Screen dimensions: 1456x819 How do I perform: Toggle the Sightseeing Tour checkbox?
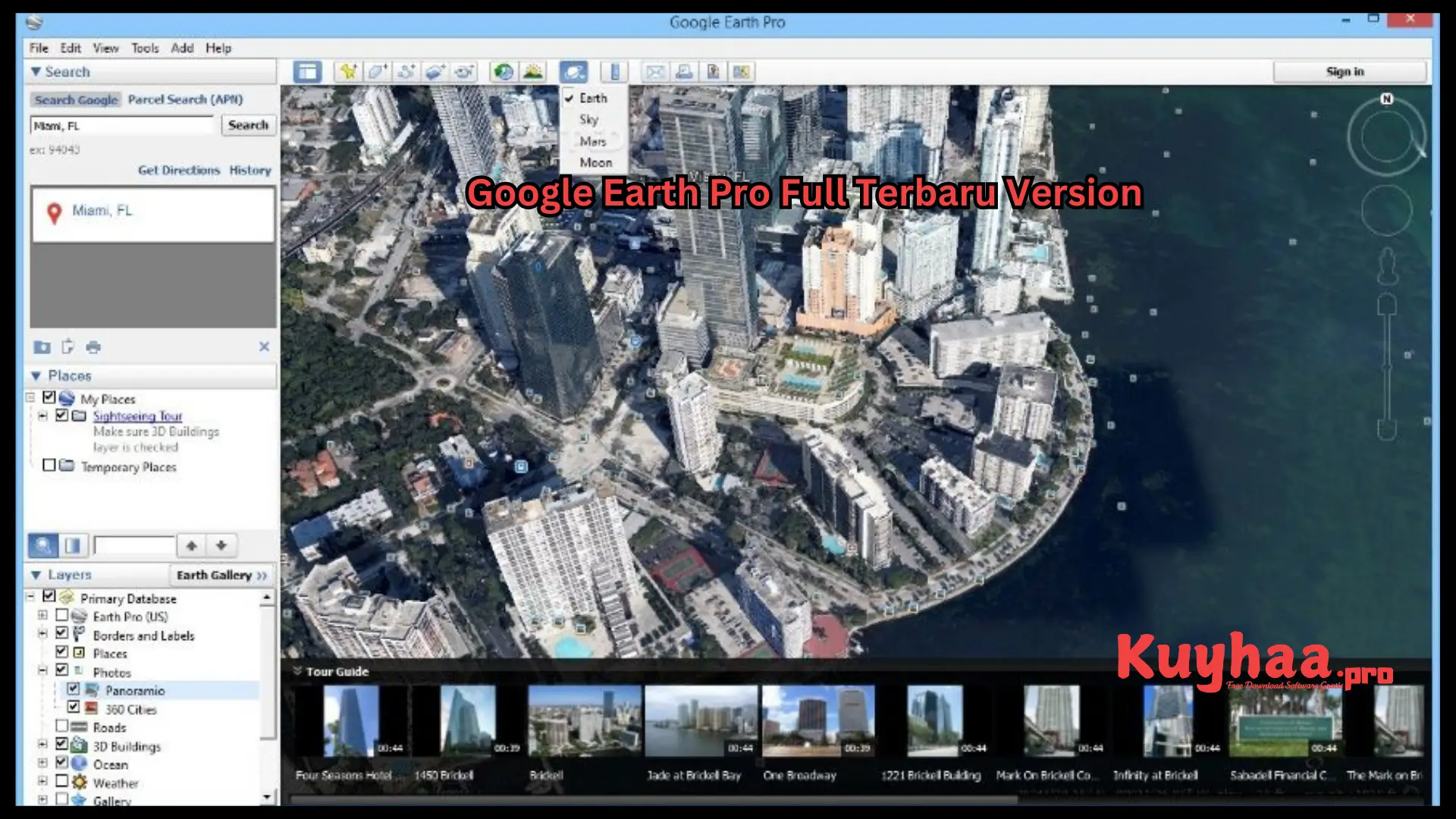pyautogui.click(x=62, y=416)
